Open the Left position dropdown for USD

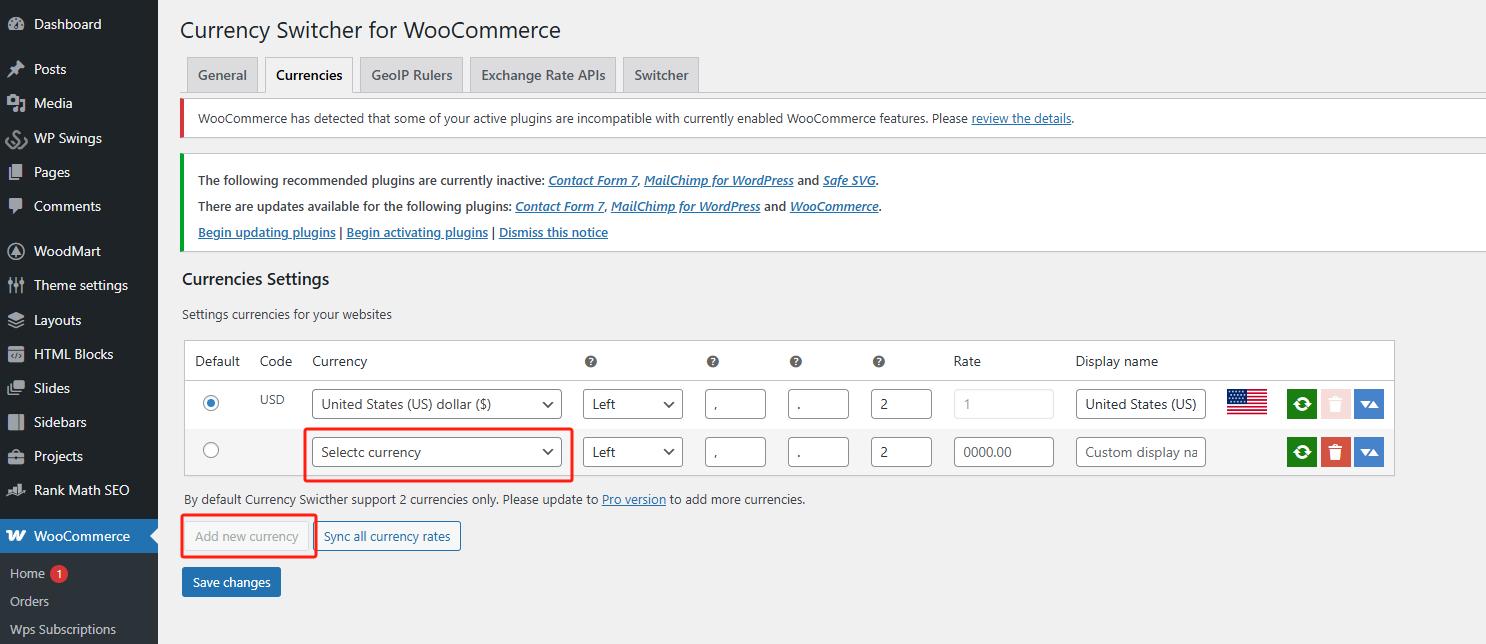click(632, 404)
